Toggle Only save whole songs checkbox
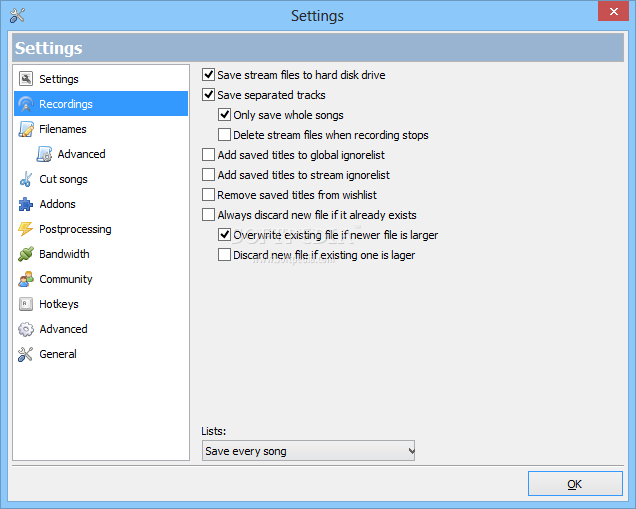This screenshot has width=636, height=509. point(224,114)
